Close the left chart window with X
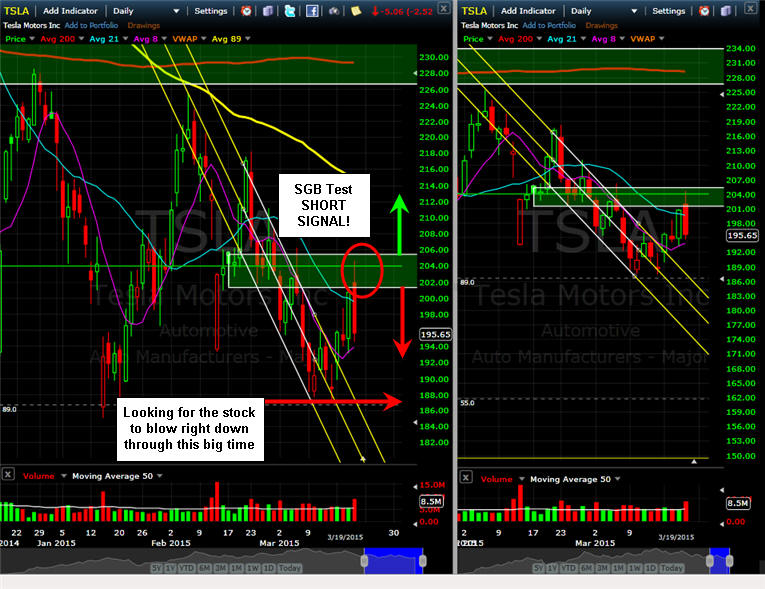Screen dimensions: 765x589 coord(443,8)
